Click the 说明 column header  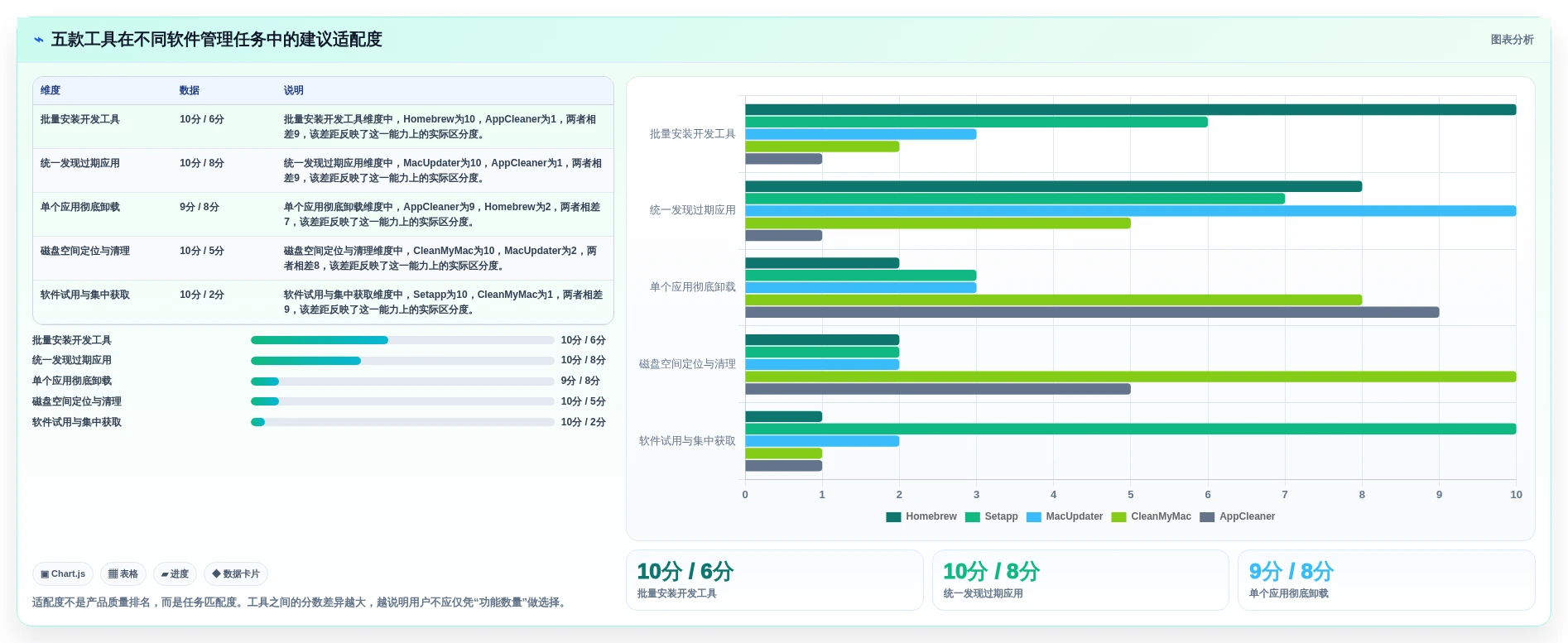point(294,90)
